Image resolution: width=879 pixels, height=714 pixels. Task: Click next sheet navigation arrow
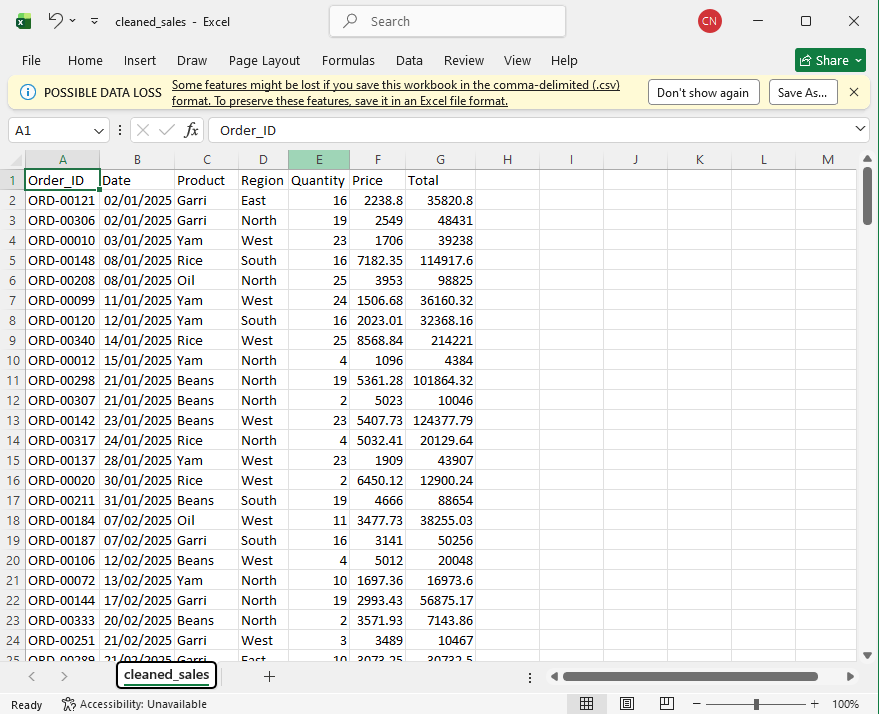[x=64, y=676]
